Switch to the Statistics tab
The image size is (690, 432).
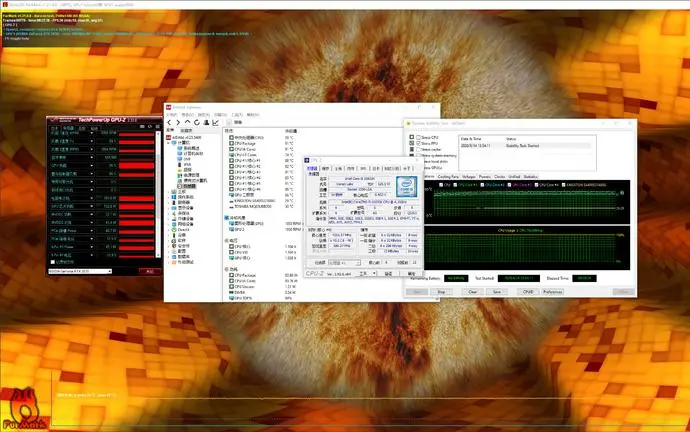pyautogui.click(x=531, y=176)
